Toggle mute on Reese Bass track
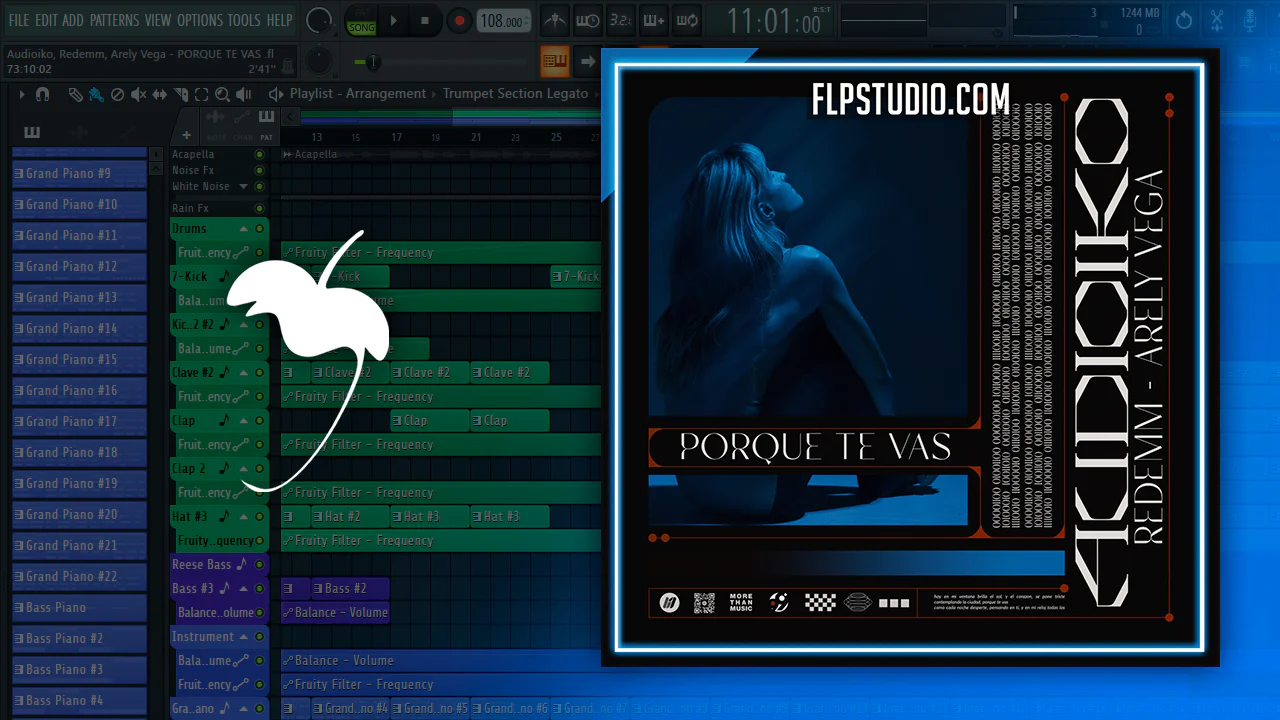Image resolution: width=1280 pixels, height=720 pixels. (259, 564)
